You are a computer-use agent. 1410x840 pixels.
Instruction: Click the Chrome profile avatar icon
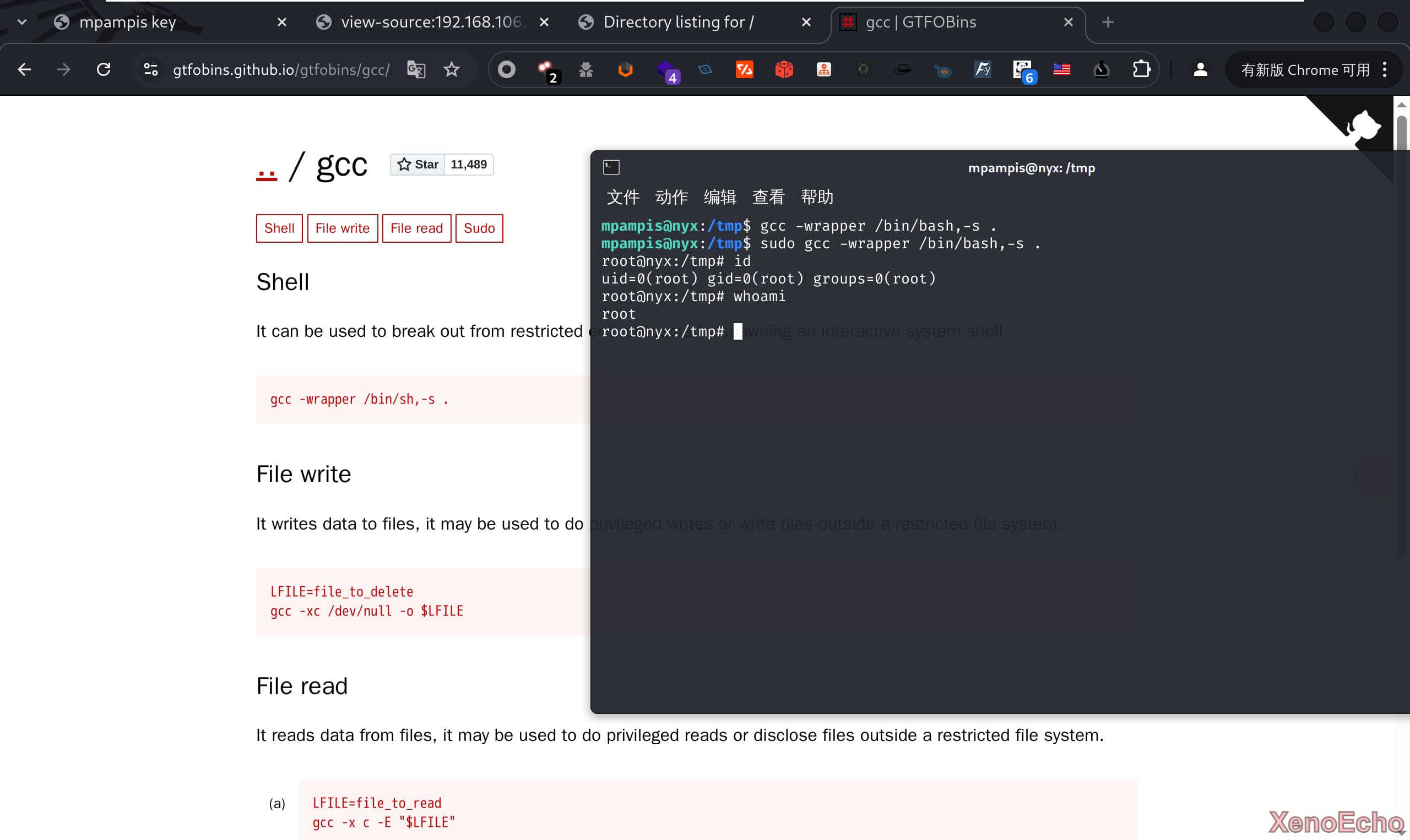coord(1200,69)
